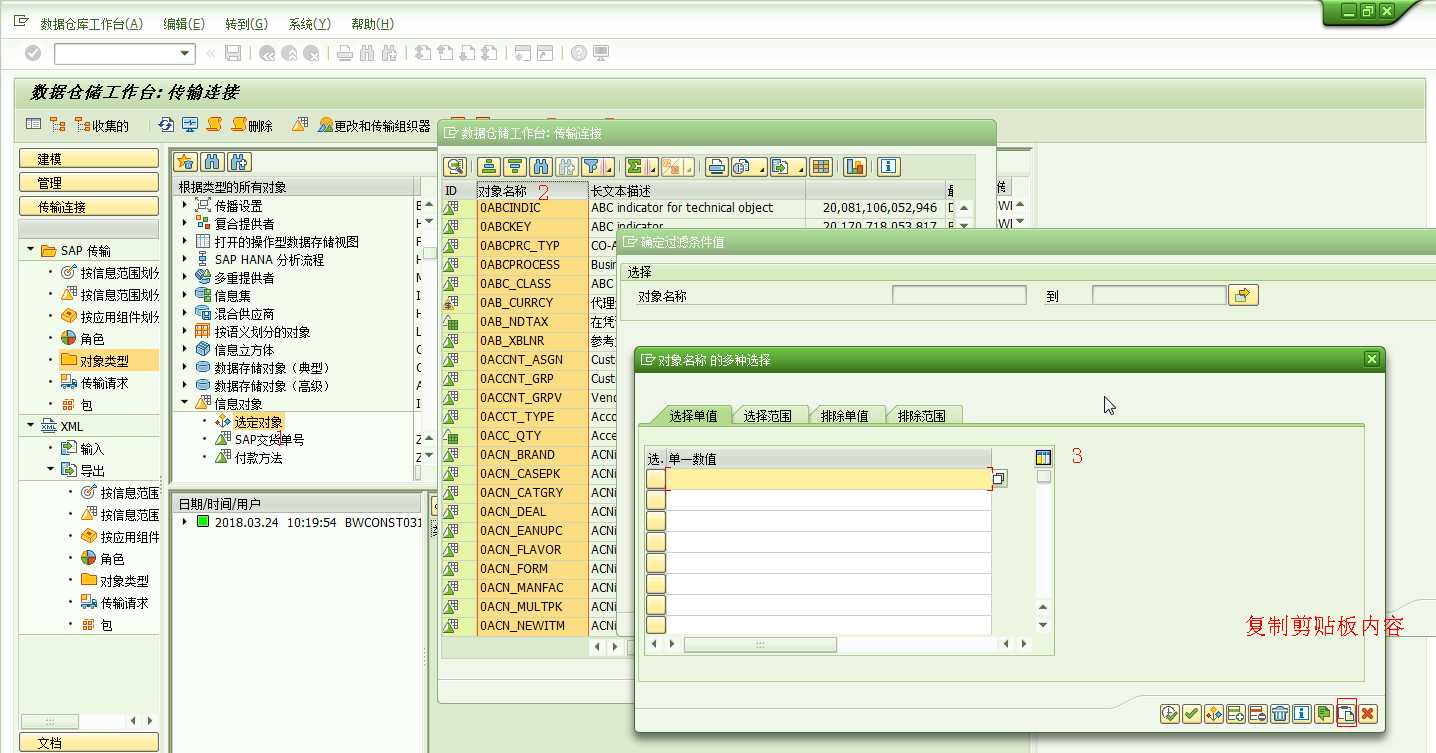Click the 文档 button at bottom left
The height and width of the screenshot is (753, 1436).
tap(89, 743)
